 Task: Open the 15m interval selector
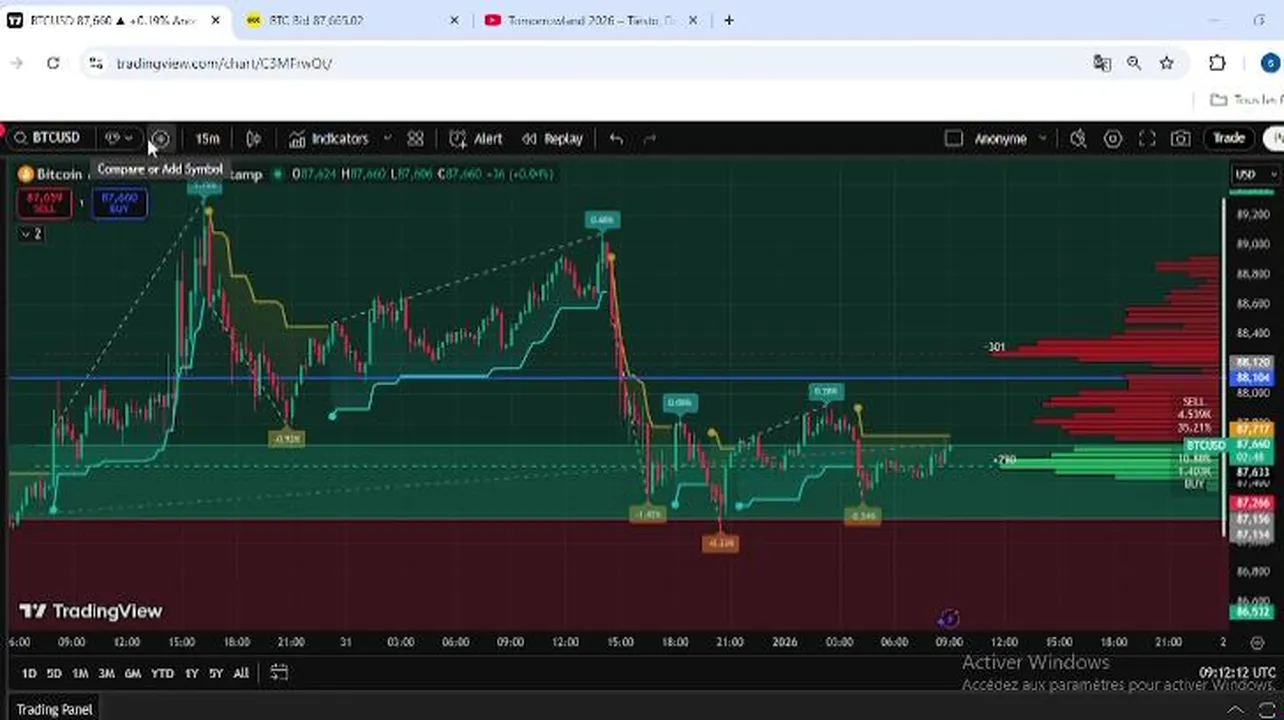(207, 138)
